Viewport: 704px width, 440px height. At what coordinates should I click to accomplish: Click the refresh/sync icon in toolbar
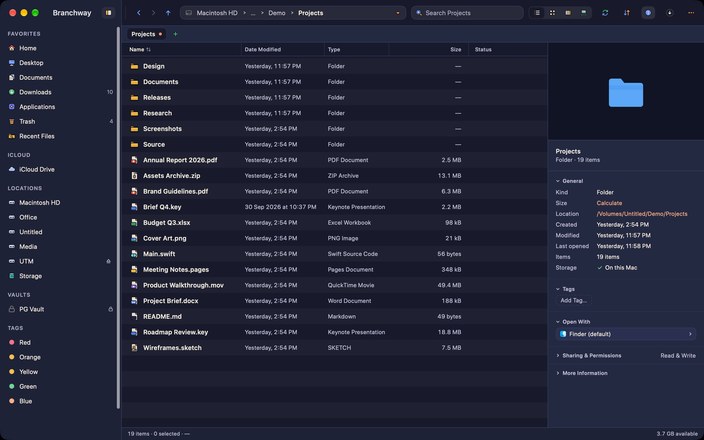pyautogui.click(x=605, y=13)
